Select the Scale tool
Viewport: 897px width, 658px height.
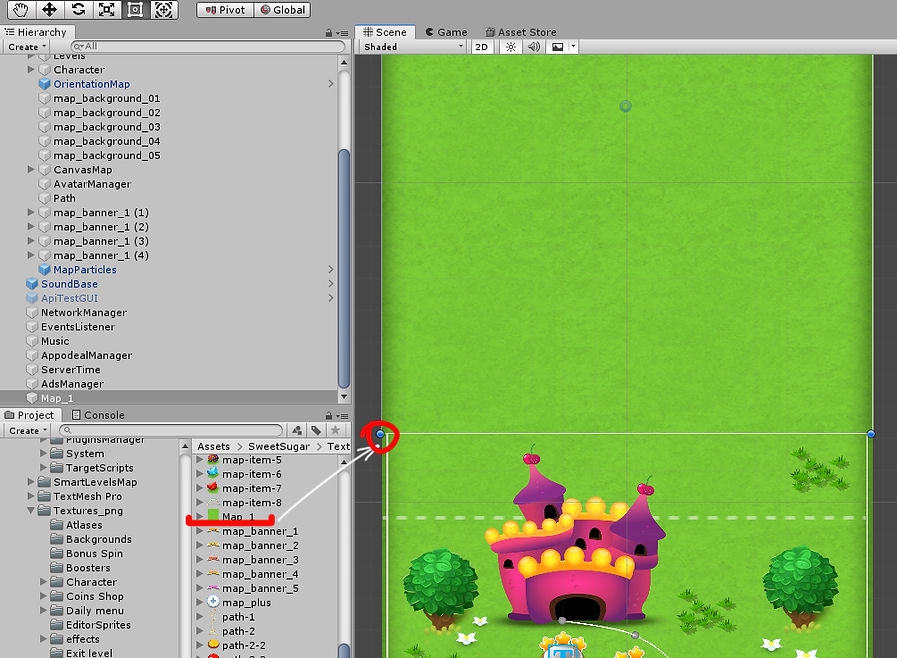pyautogui.click(x=107, y=10)
